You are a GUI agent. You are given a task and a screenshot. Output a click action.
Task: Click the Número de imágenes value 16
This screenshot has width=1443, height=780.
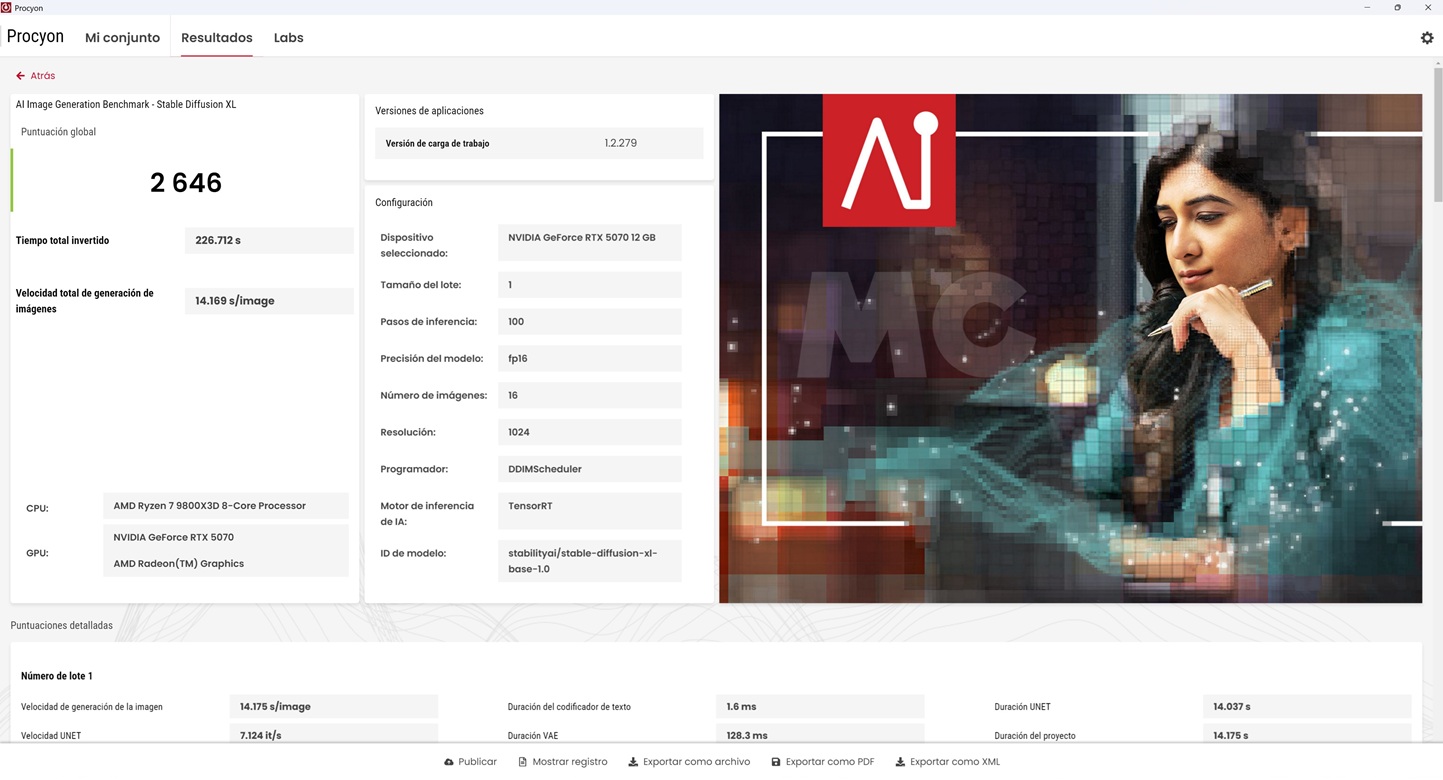click(590, 395)
